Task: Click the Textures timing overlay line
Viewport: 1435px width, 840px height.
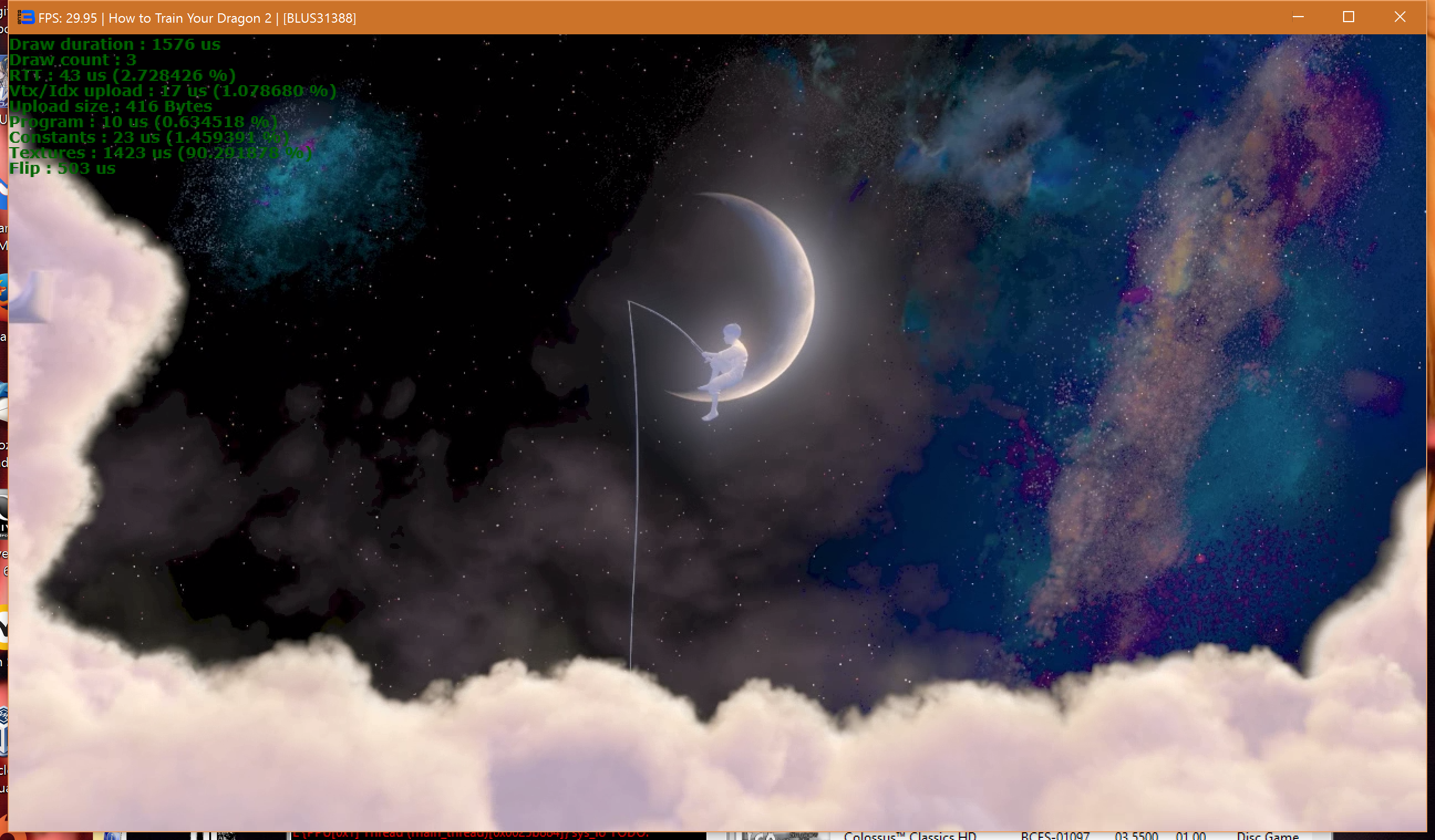Action: pos(160,153)
